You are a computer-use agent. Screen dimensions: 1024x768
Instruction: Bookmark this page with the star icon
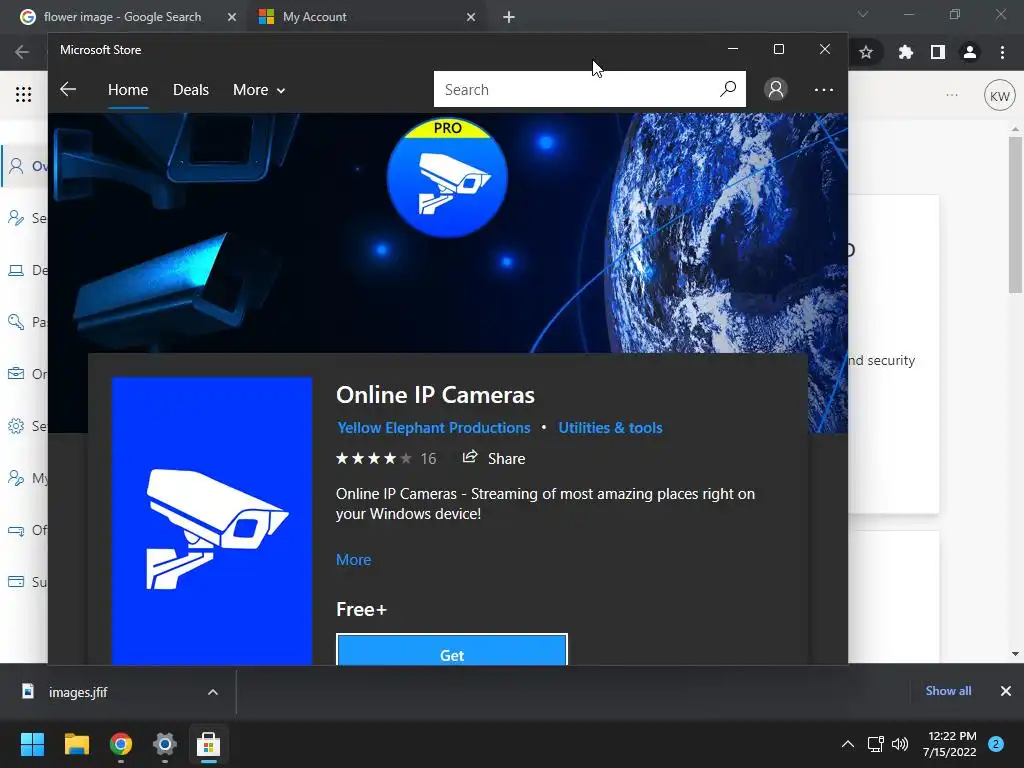[866, 52]
